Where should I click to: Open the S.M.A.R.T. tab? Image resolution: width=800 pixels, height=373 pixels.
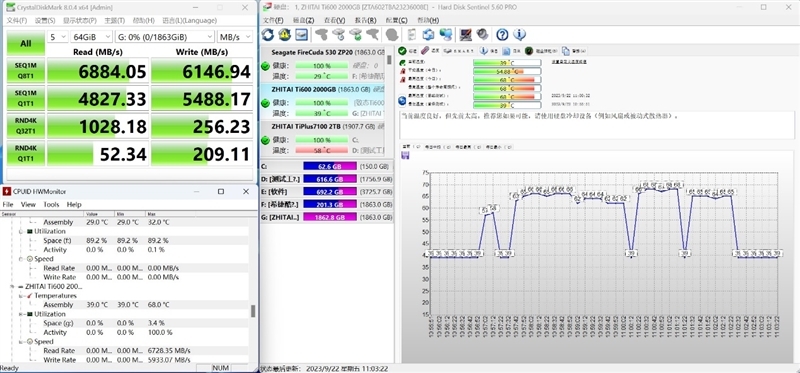[x=459, y=51]
